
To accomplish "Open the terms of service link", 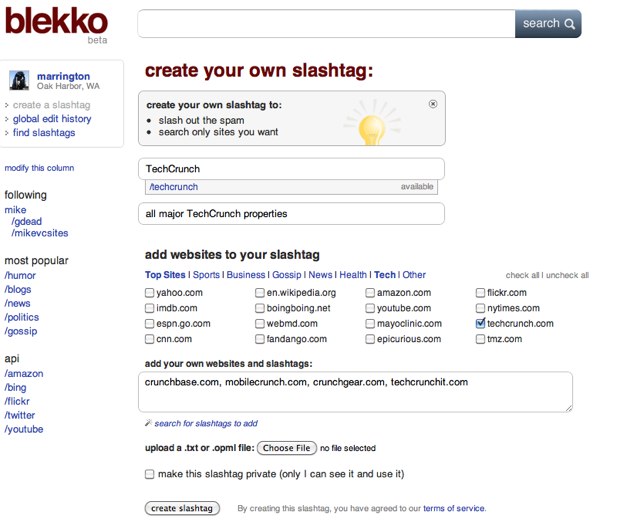I will (454, 509).
